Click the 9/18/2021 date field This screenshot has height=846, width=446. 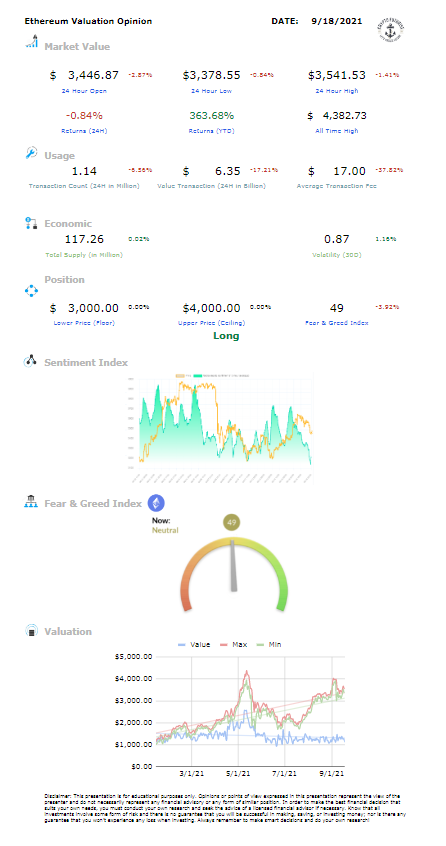tap(337, 21)
